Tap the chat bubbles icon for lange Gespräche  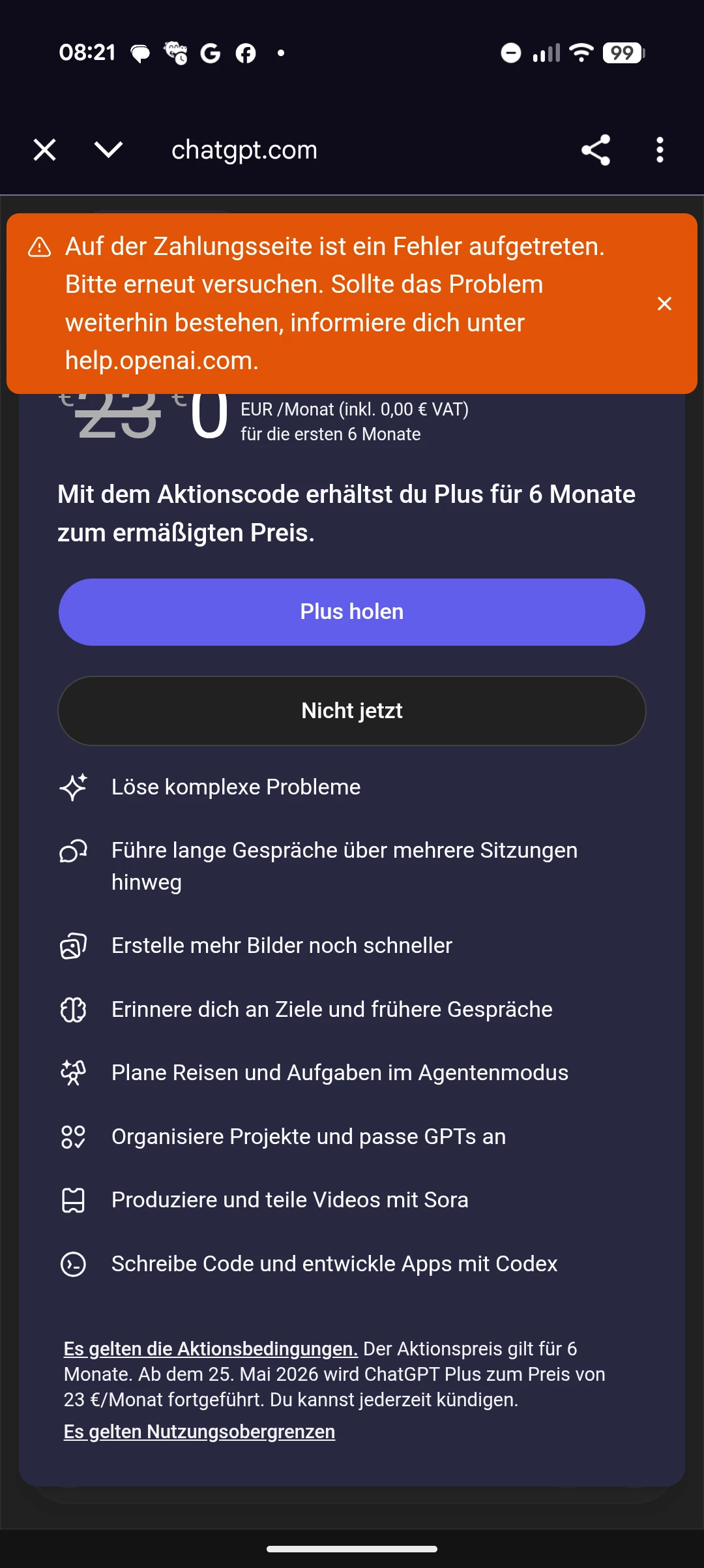(x=73, y=851)
